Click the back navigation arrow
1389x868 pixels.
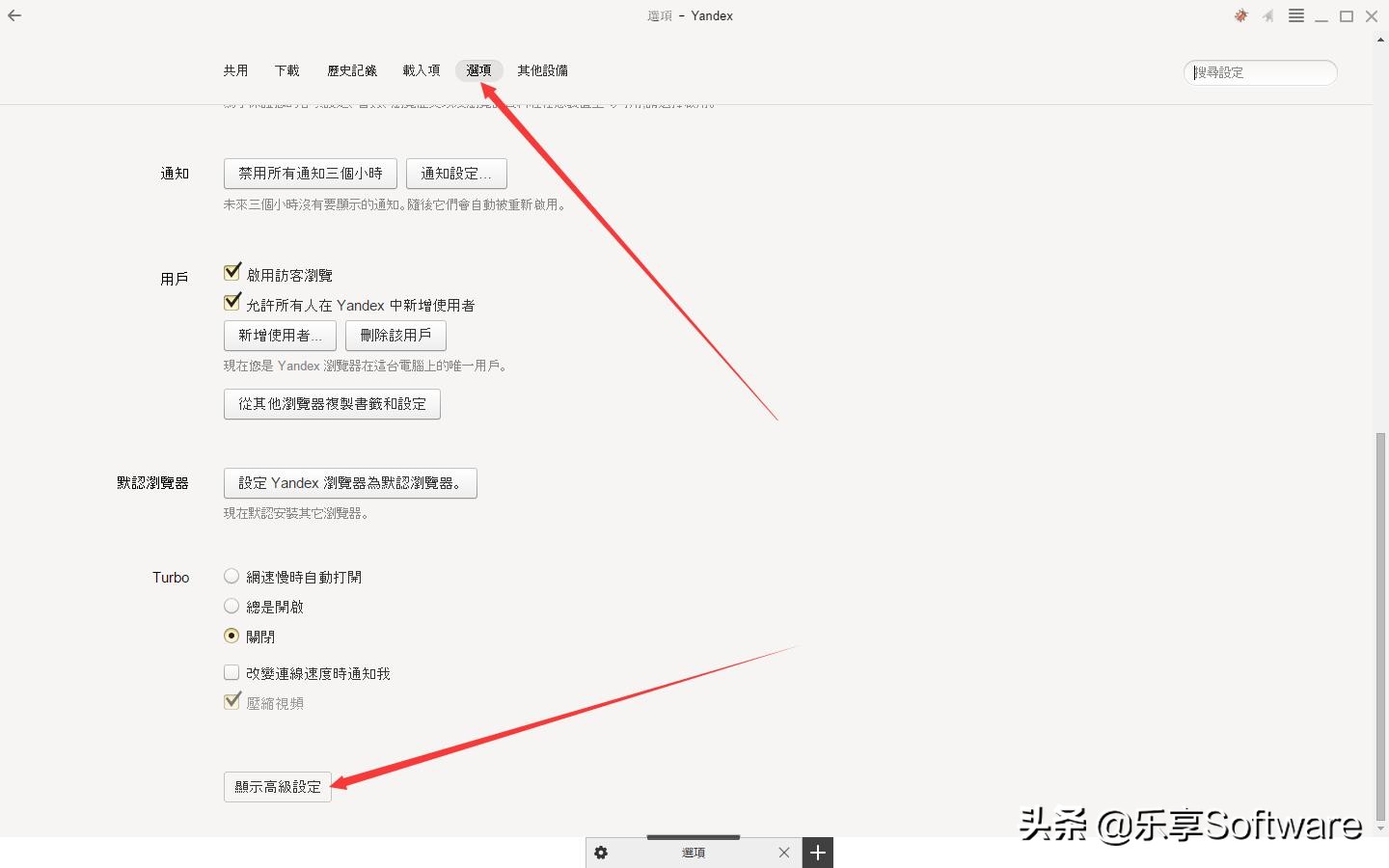click(x=14, y=15)
